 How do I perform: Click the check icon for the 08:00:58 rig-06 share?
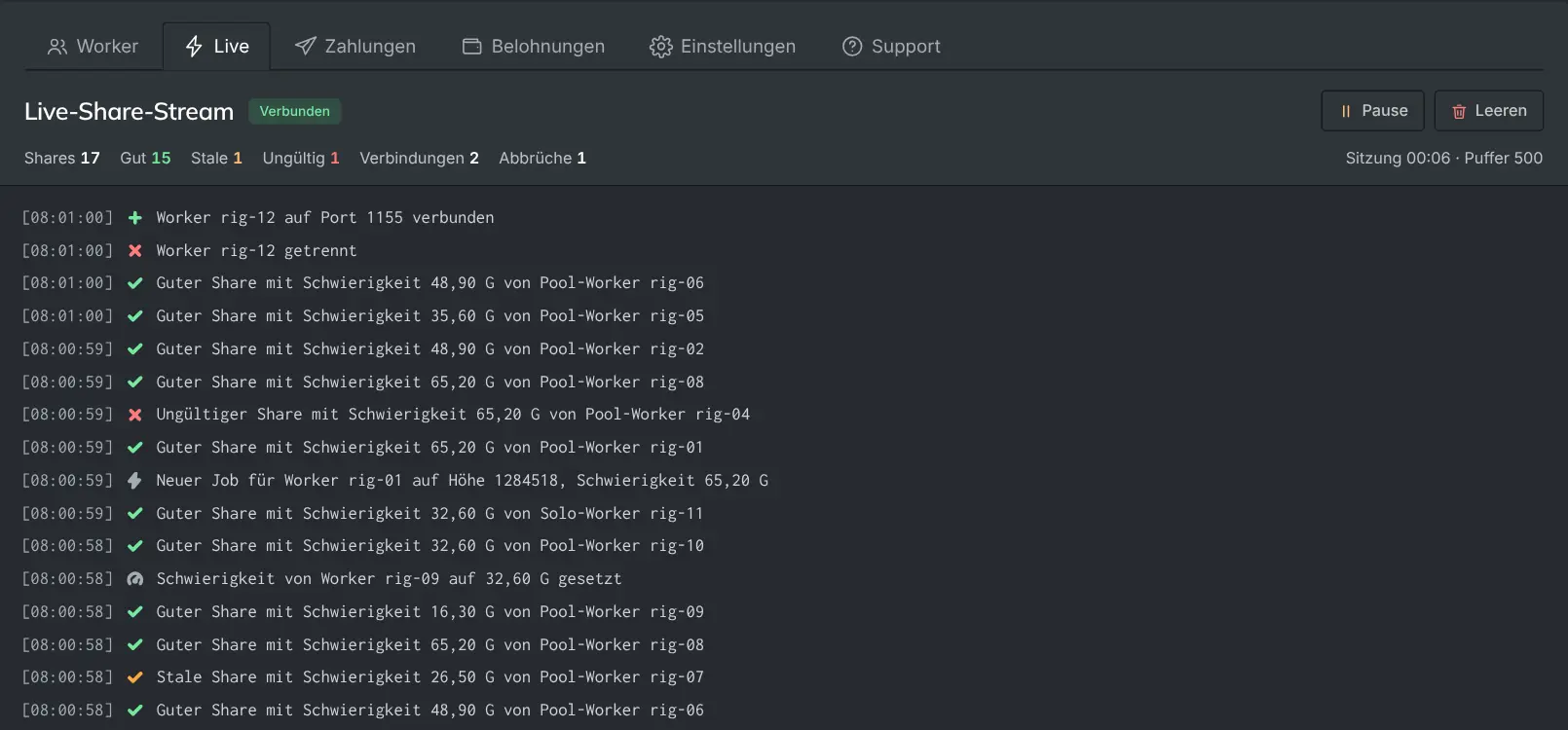(135, 711)
